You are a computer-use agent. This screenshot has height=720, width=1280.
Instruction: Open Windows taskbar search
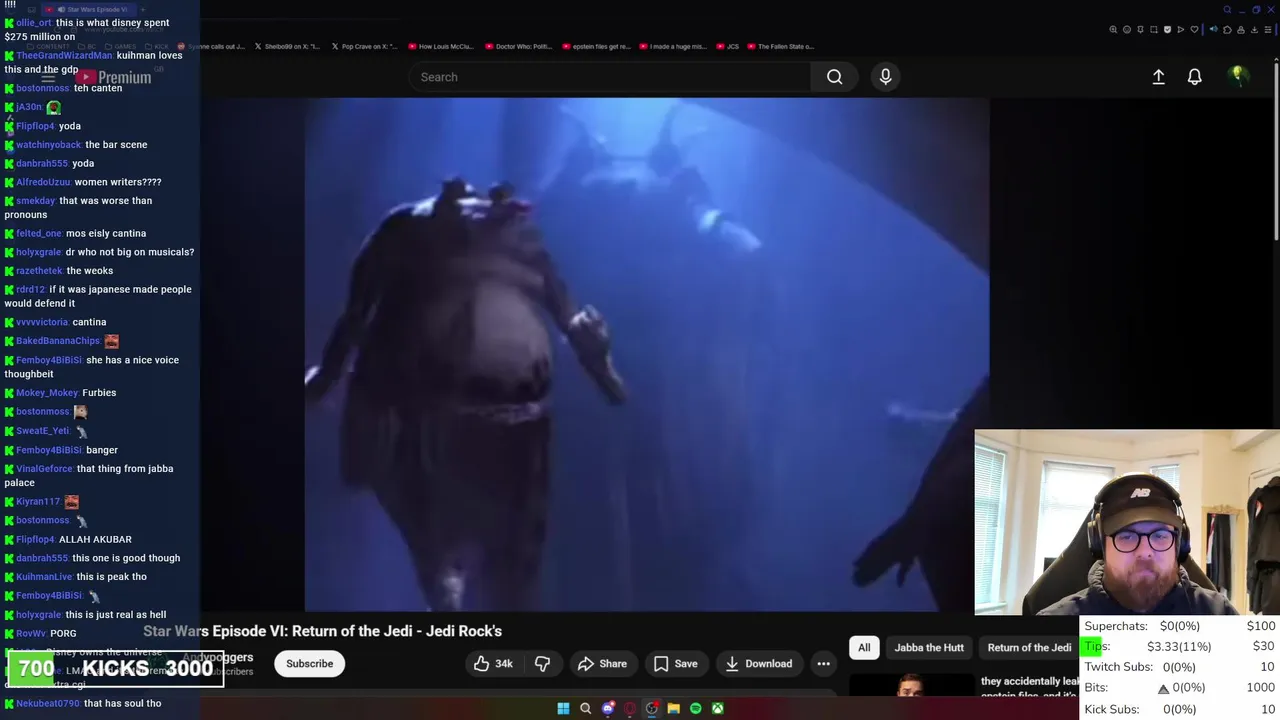pos(585,709)
